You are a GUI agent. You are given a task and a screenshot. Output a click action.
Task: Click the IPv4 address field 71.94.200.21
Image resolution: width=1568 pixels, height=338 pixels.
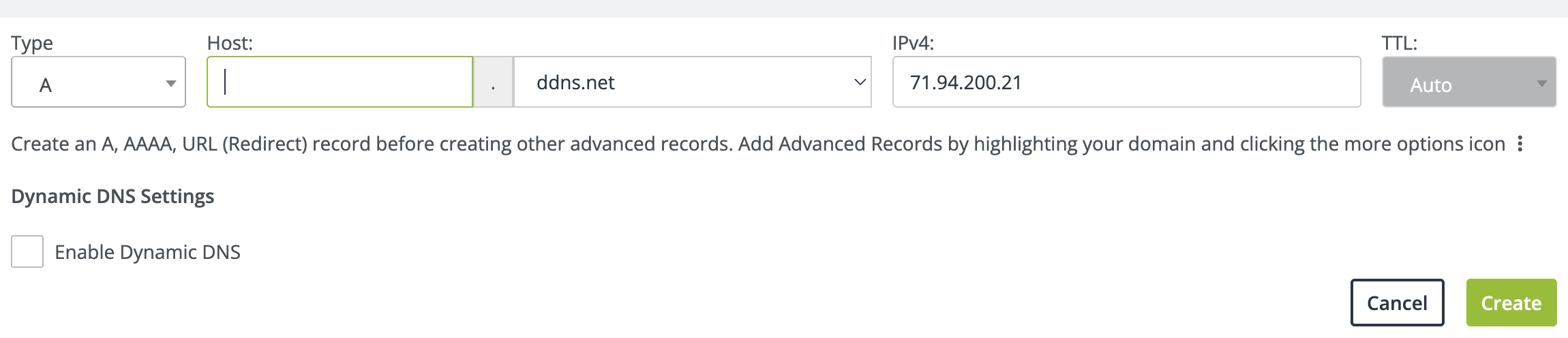point(1126,82)
